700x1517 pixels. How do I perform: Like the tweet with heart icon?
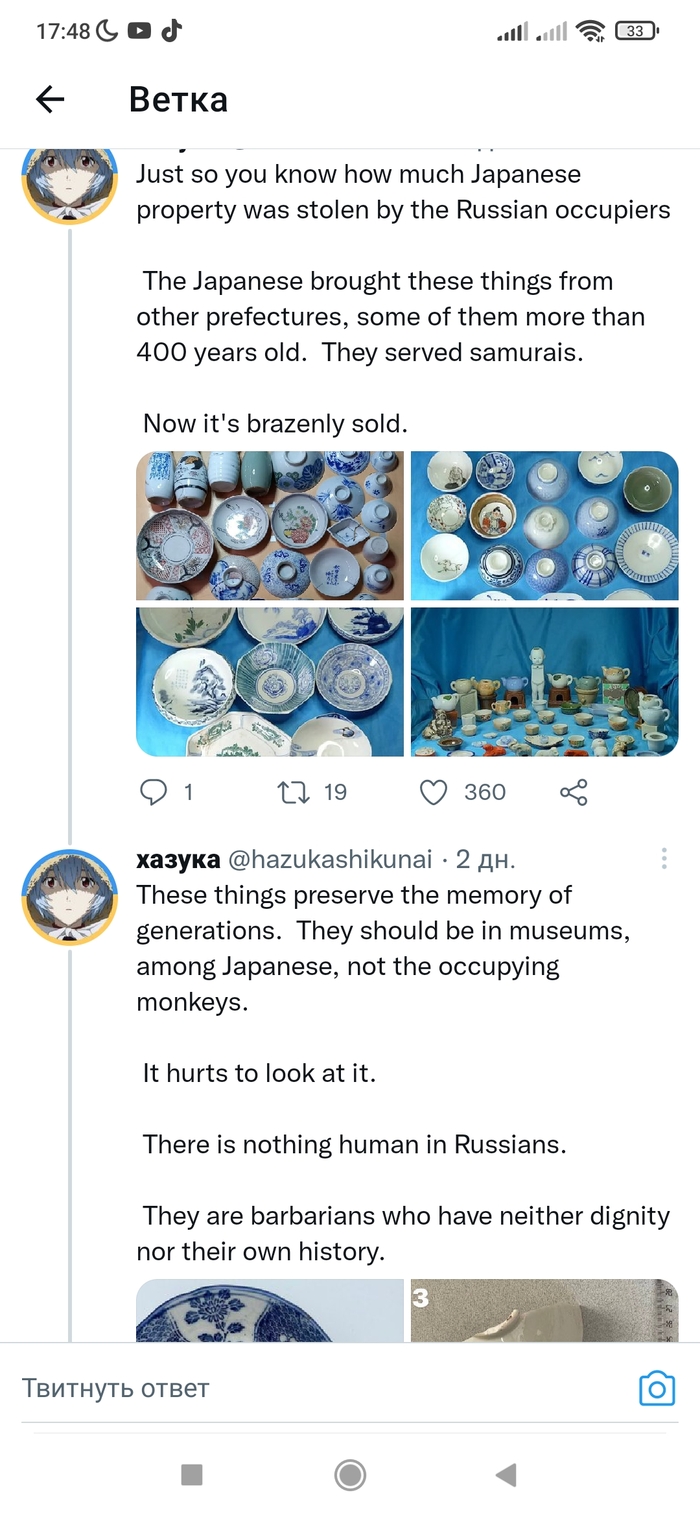[x=433, y=792]
